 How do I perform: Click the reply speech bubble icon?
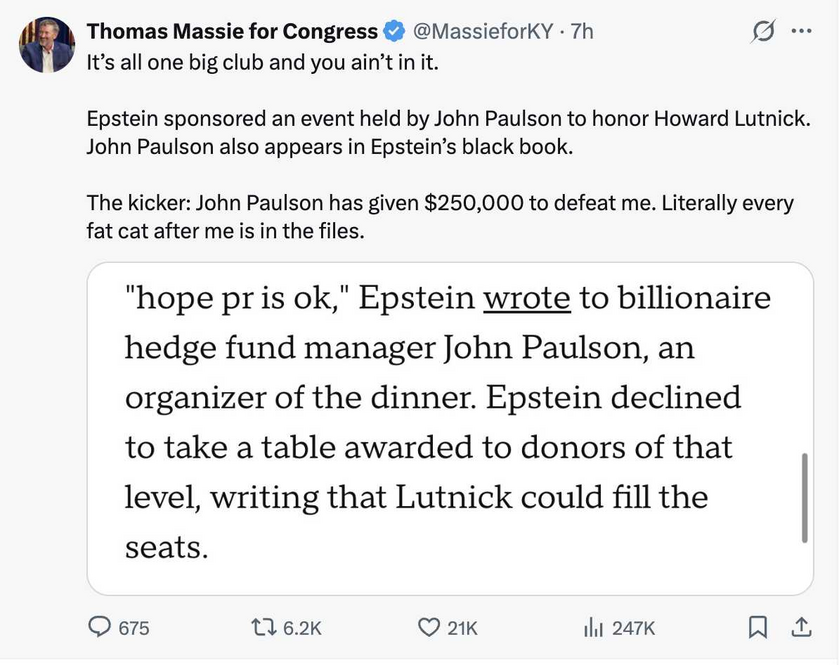pos(102,627)
